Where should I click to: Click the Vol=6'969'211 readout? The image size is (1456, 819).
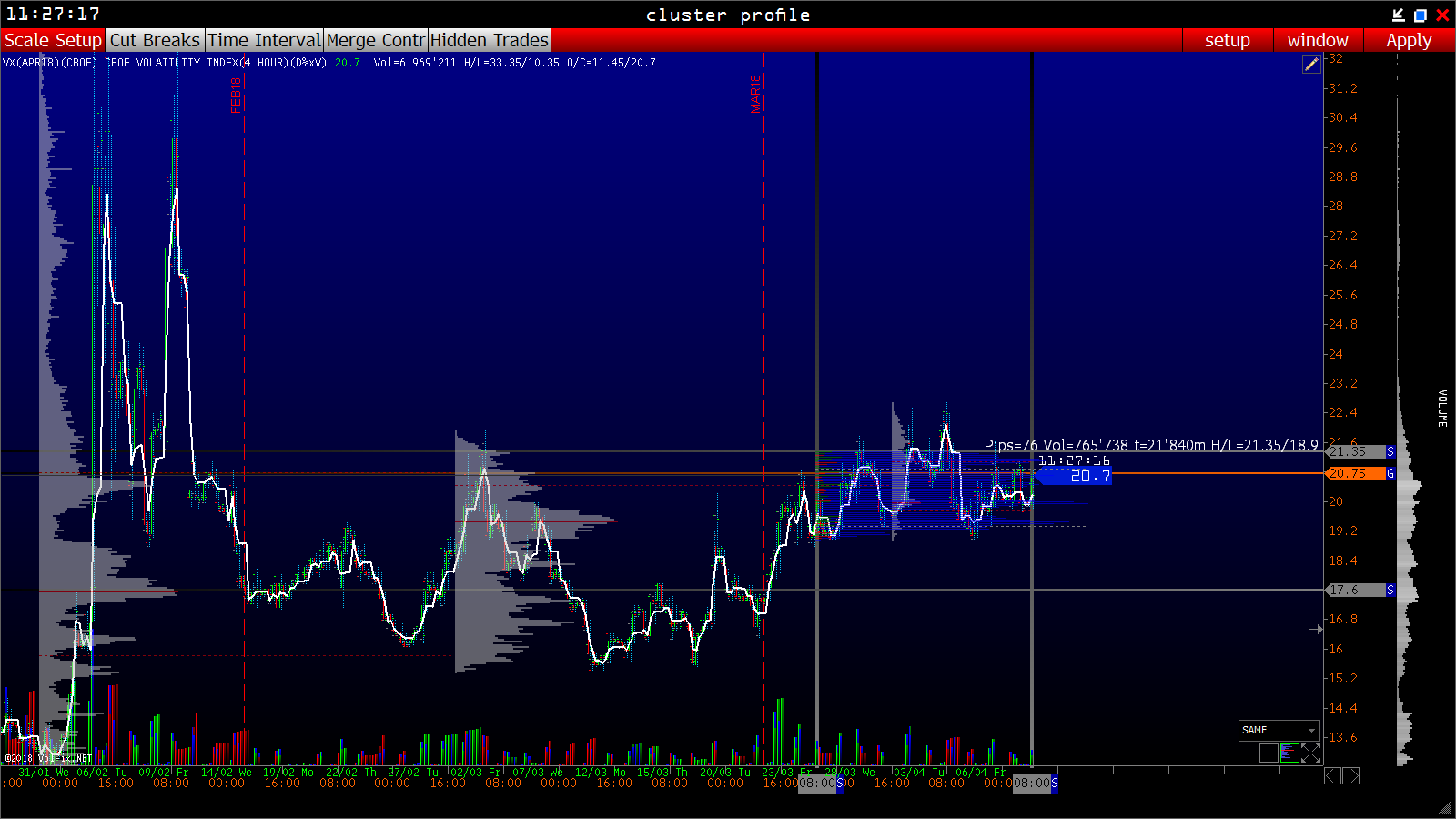click(x=415, y=63)
